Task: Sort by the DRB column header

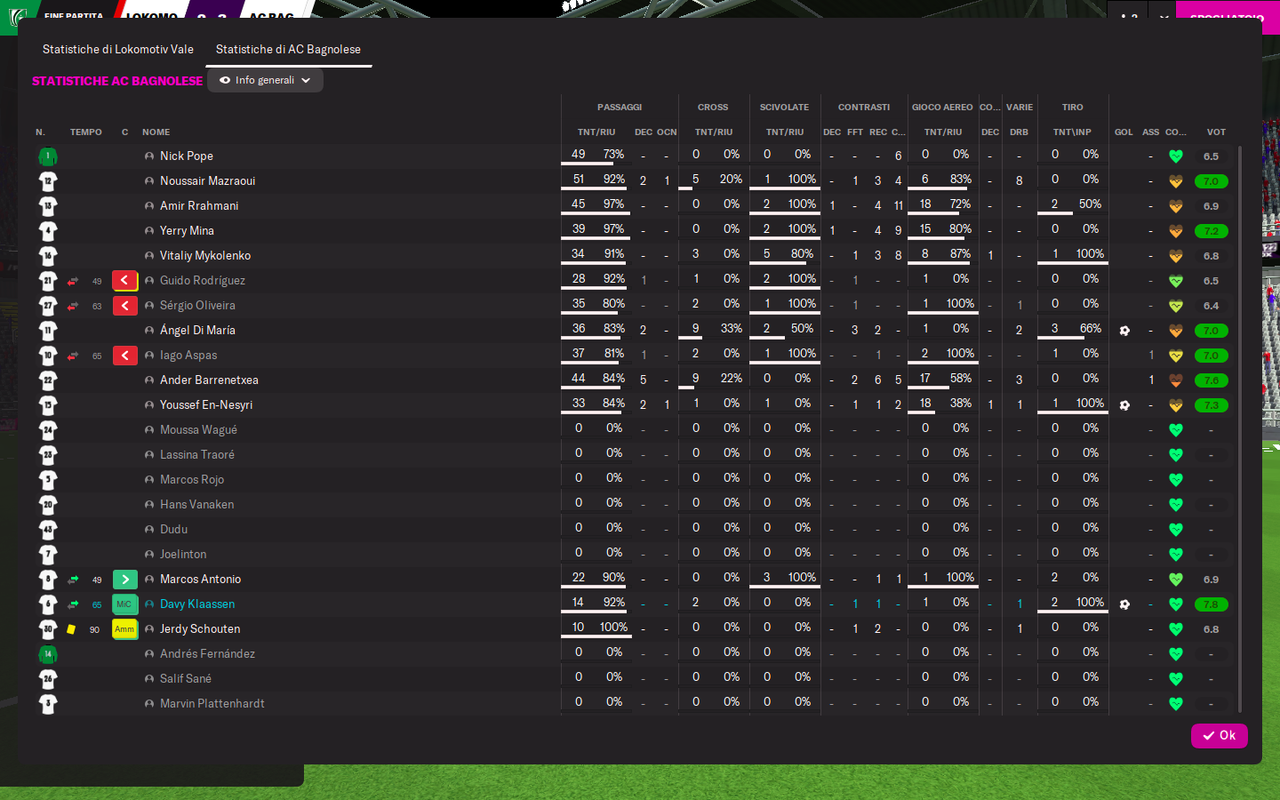Action: (1019, 132)
